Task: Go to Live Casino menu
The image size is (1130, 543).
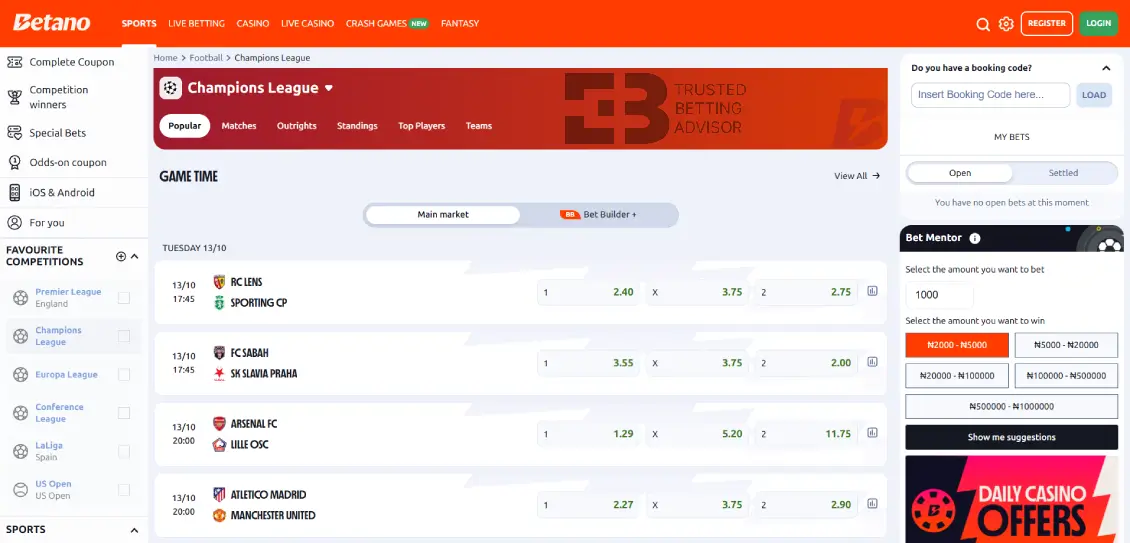Action: point(308,23)
